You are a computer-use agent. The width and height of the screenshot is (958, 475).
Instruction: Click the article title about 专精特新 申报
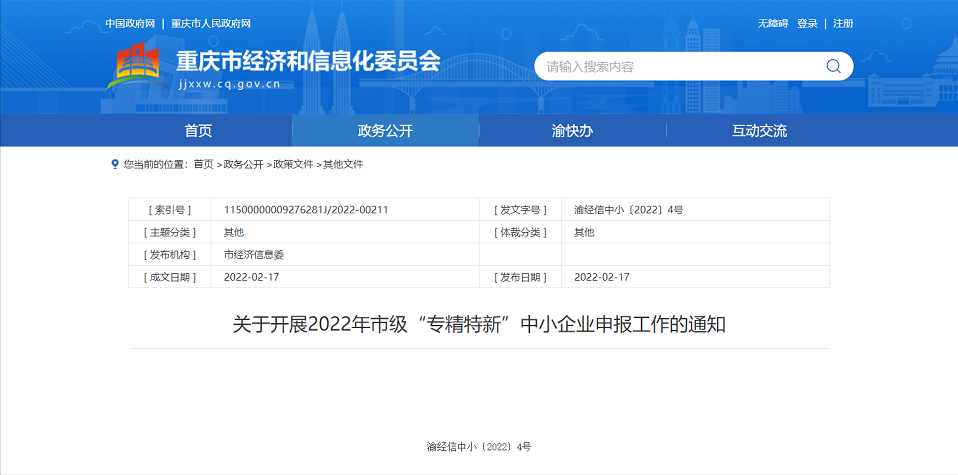[x=478, y=324]
